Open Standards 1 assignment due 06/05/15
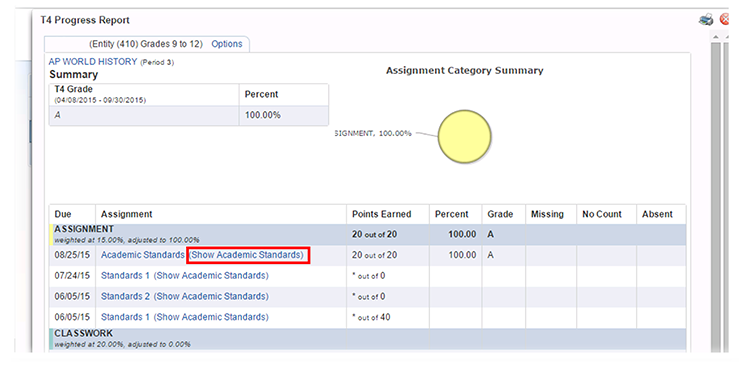 pos(125,317)
